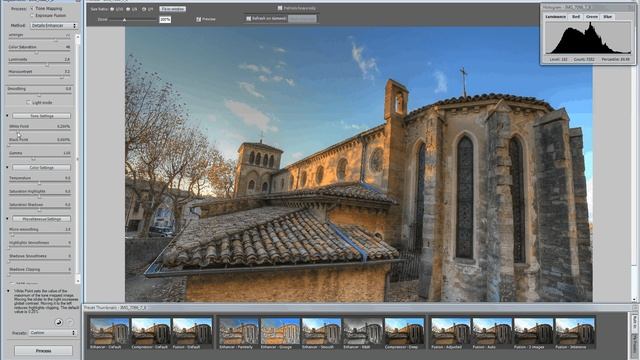Click the Fit to window button

173,9
